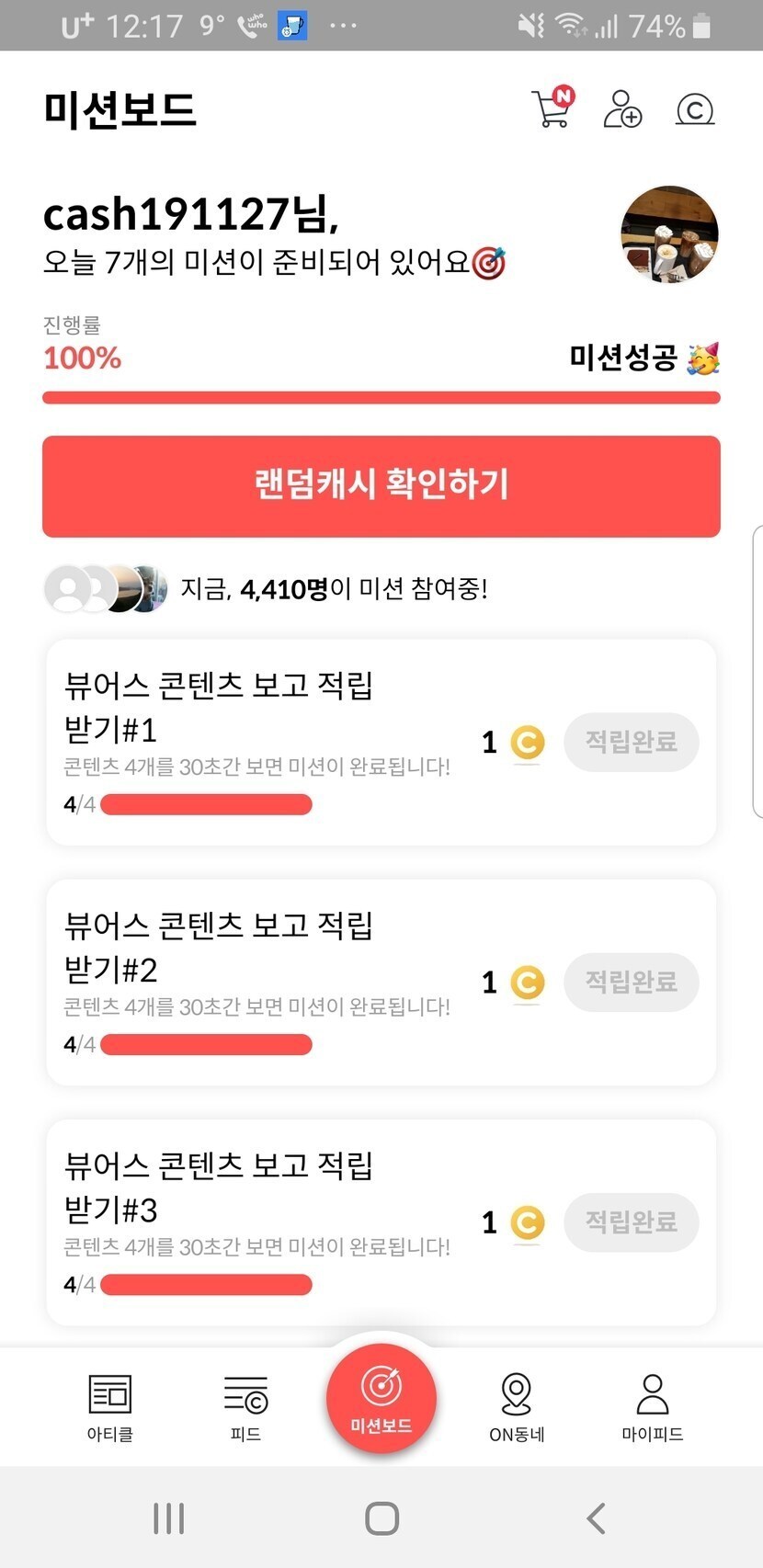Tap the gold coin for mission #1
The width and height of the screenshot is (763, 1568).
(527, 743)
